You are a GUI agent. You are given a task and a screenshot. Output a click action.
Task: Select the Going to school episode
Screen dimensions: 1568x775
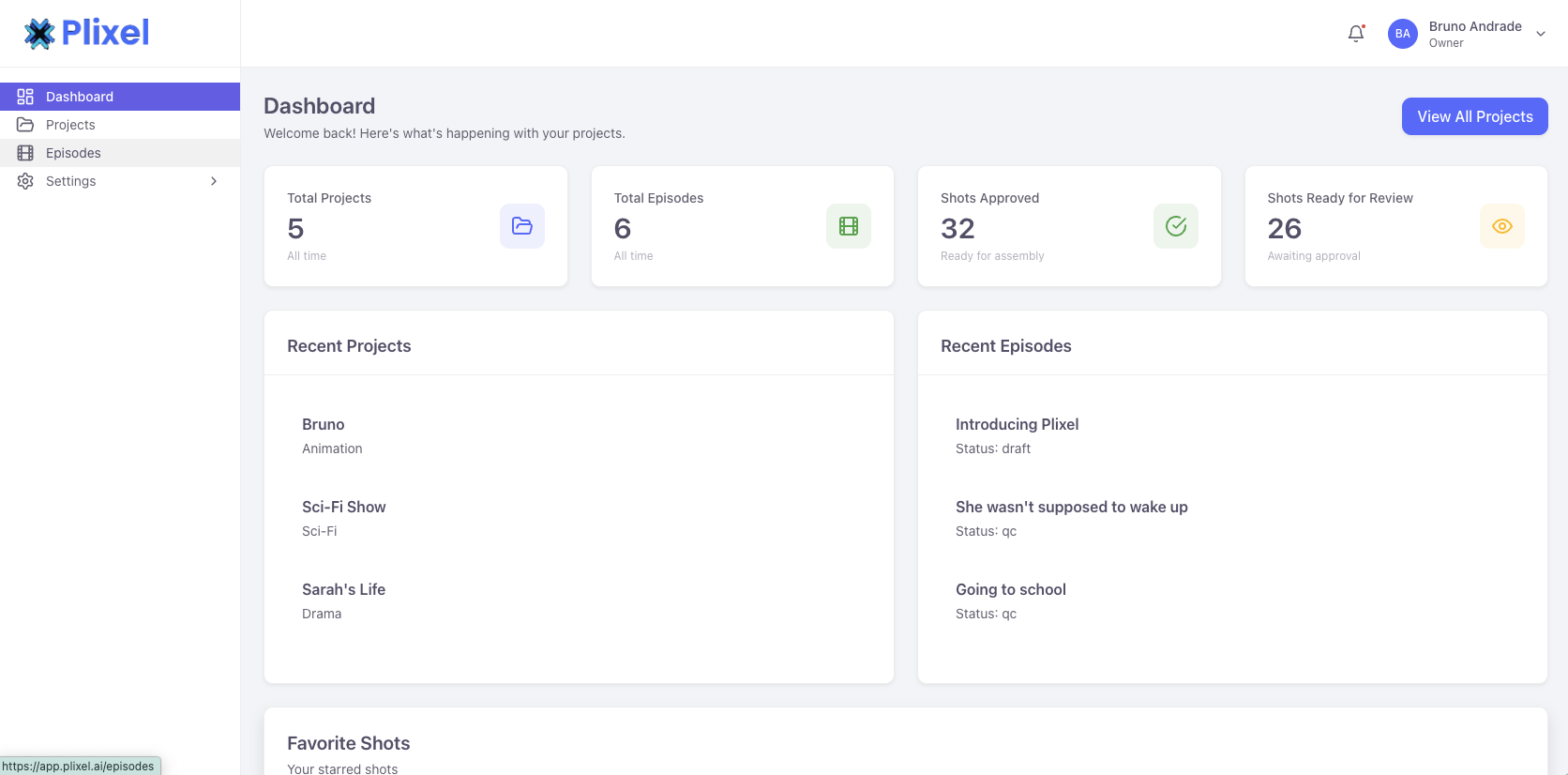click(x=1011, y=590)
